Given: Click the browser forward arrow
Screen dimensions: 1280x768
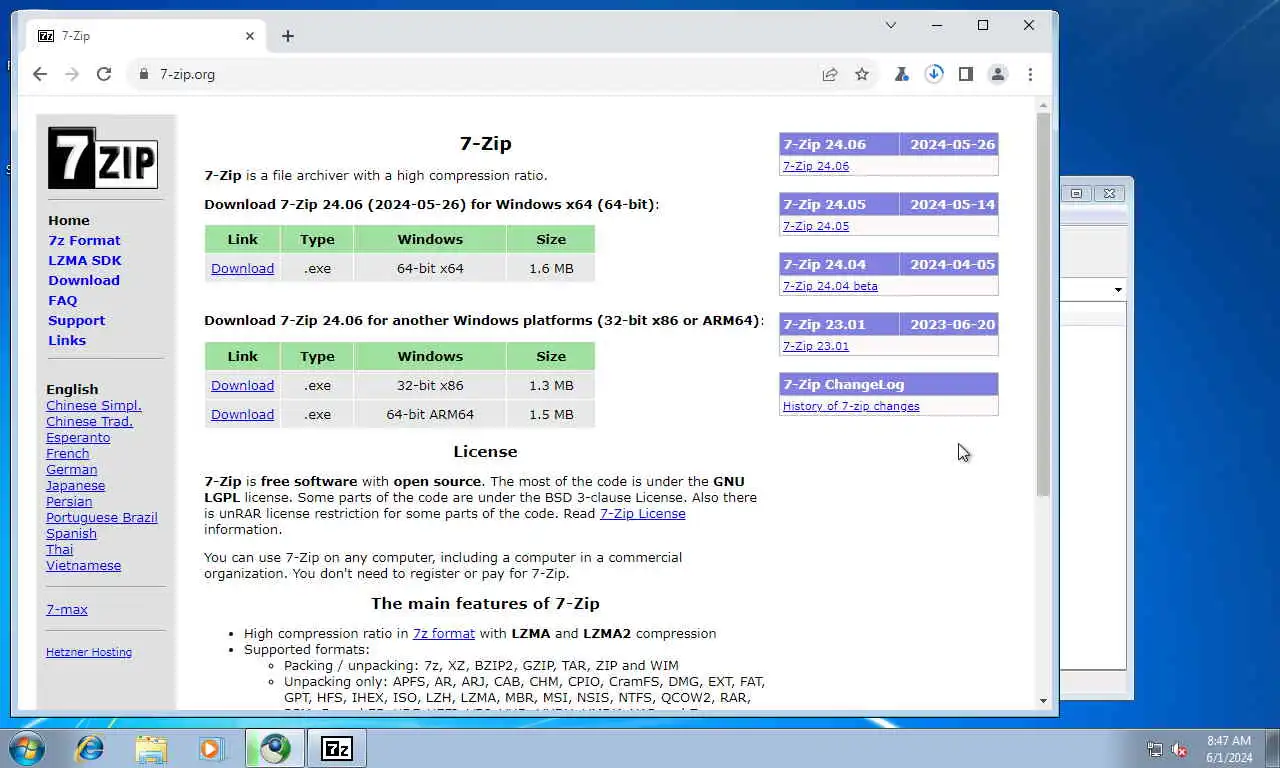Looking at the screenshot, I should point(72,74).
